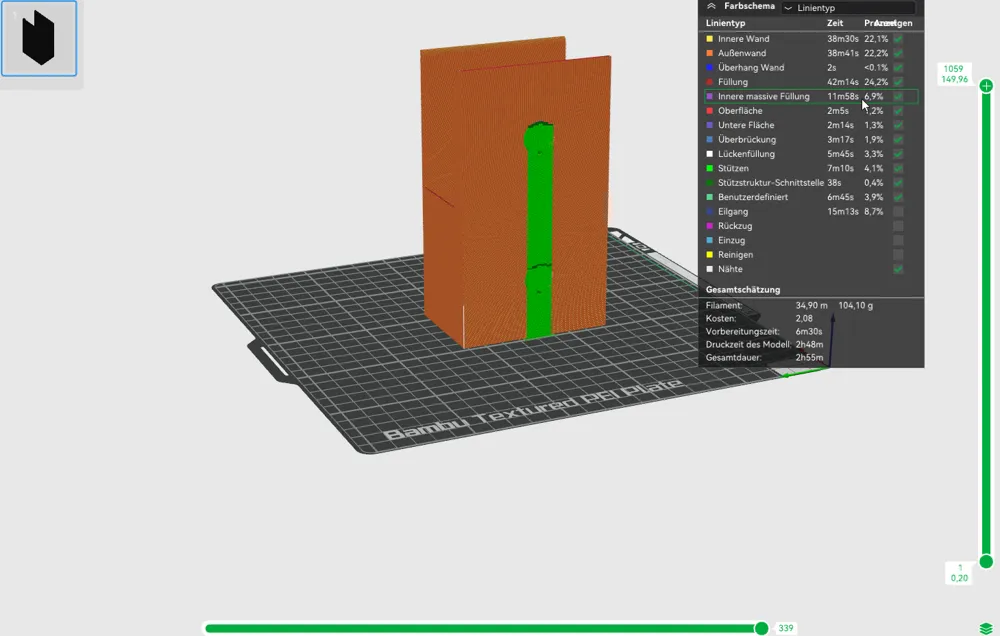
Task: Toggle the Nähte visibility checkbox
Action: pos(898,269)
